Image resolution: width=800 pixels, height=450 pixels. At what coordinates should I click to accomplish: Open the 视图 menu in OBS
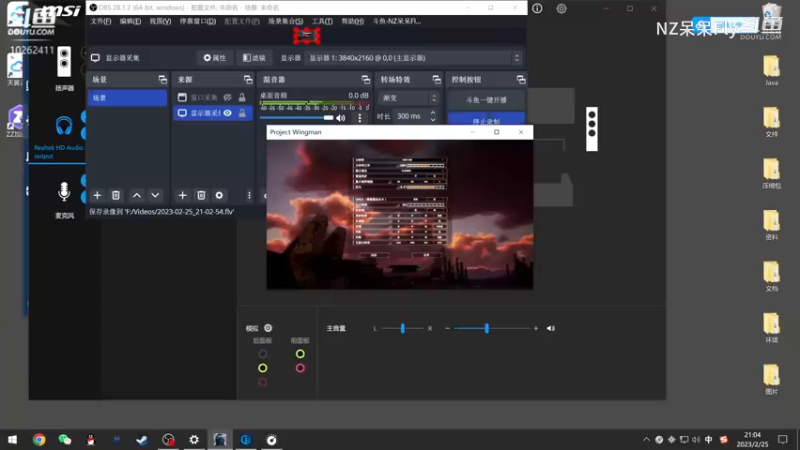point(160,21)
